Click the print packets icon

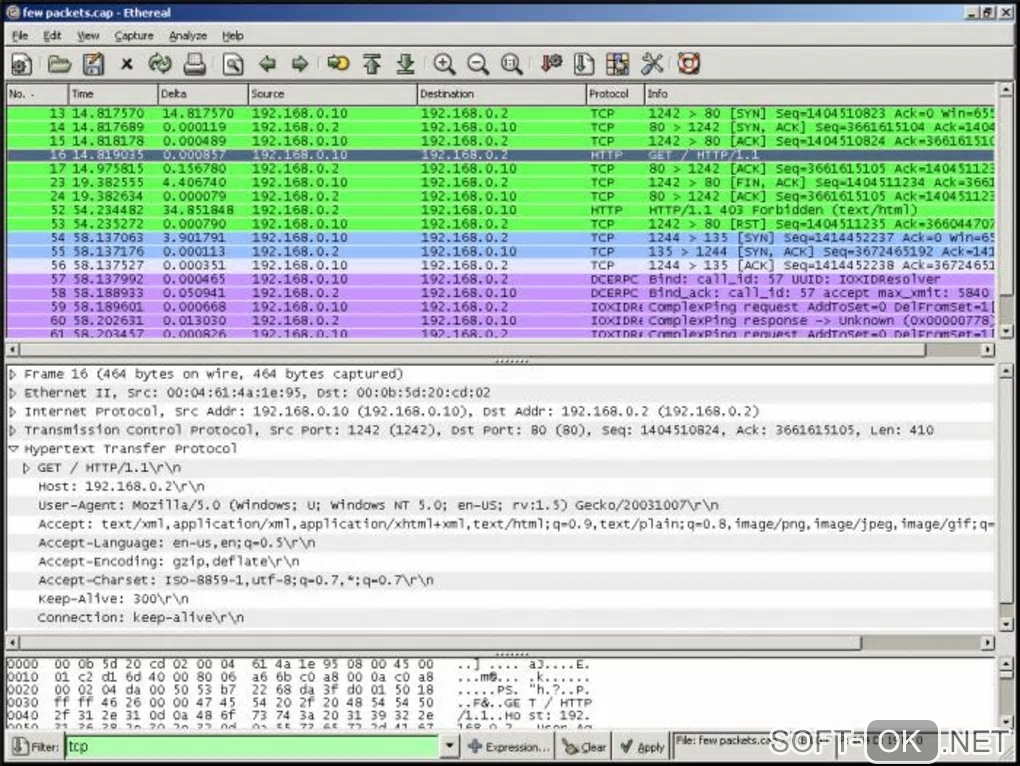[195, 64]
